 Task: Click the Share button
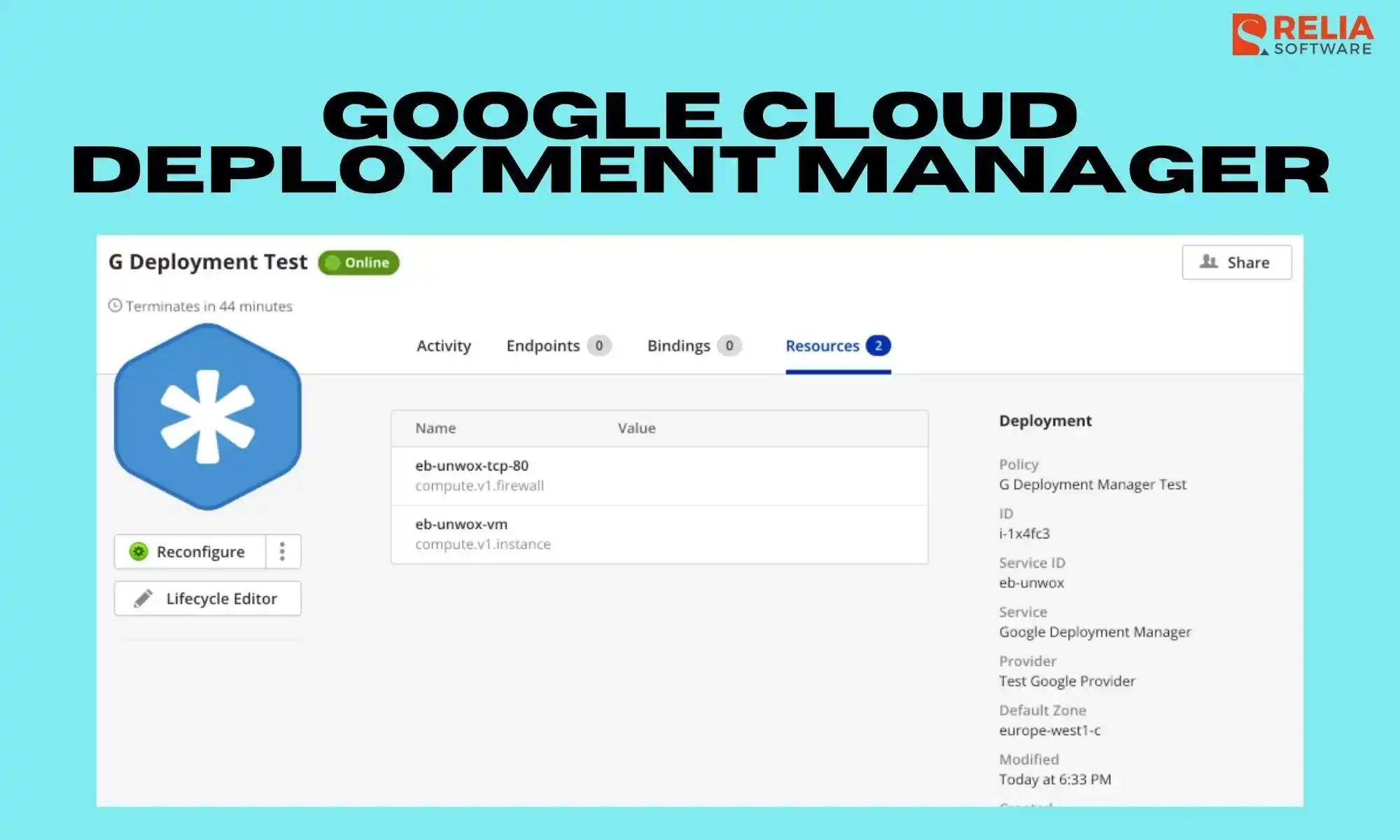pyautogui.click(x=1237, y=262)
